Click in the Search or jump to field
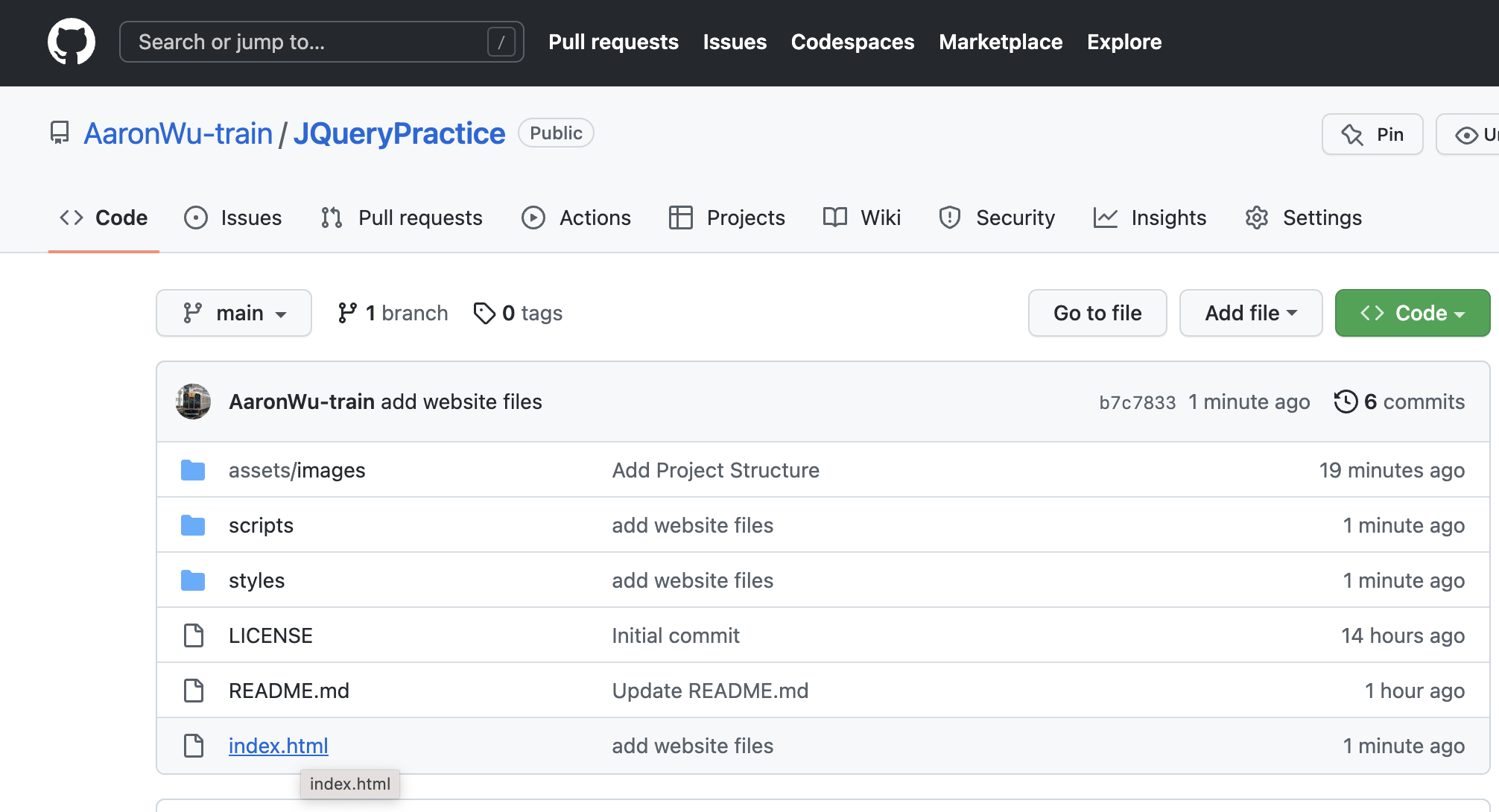 (321, 42)
